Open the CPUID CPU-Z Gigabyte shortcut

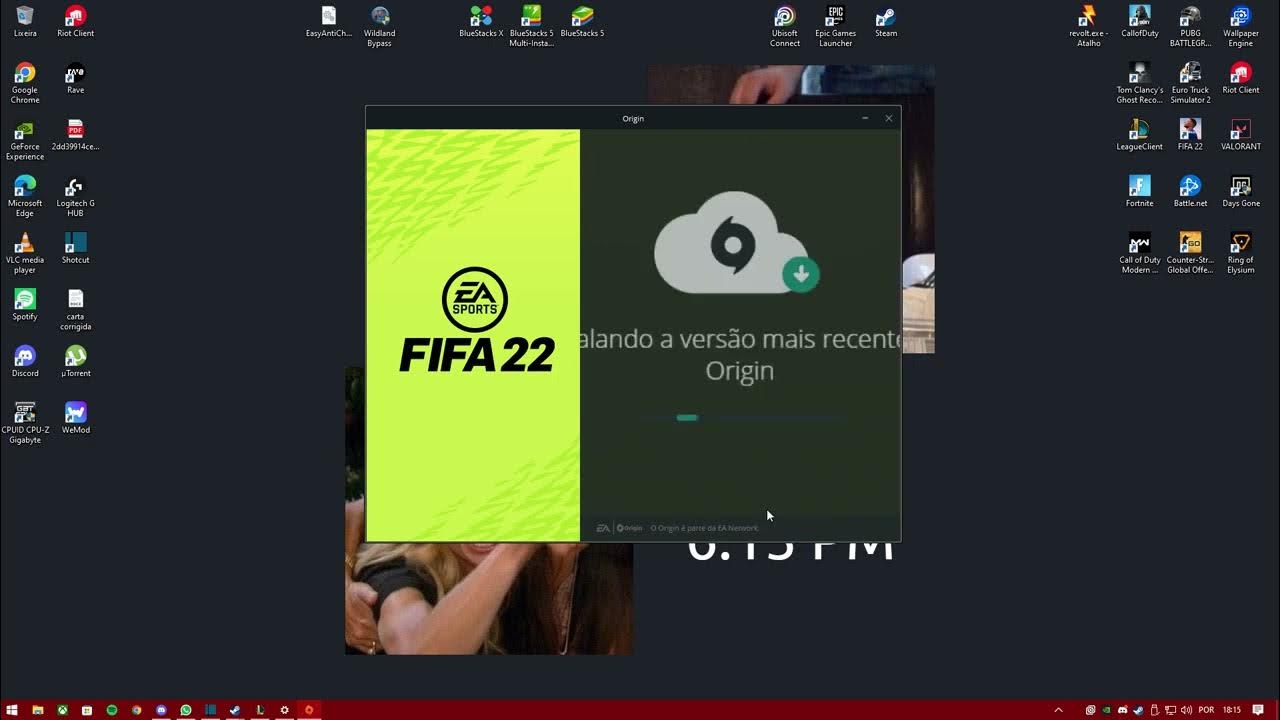(x=25, y=423)
